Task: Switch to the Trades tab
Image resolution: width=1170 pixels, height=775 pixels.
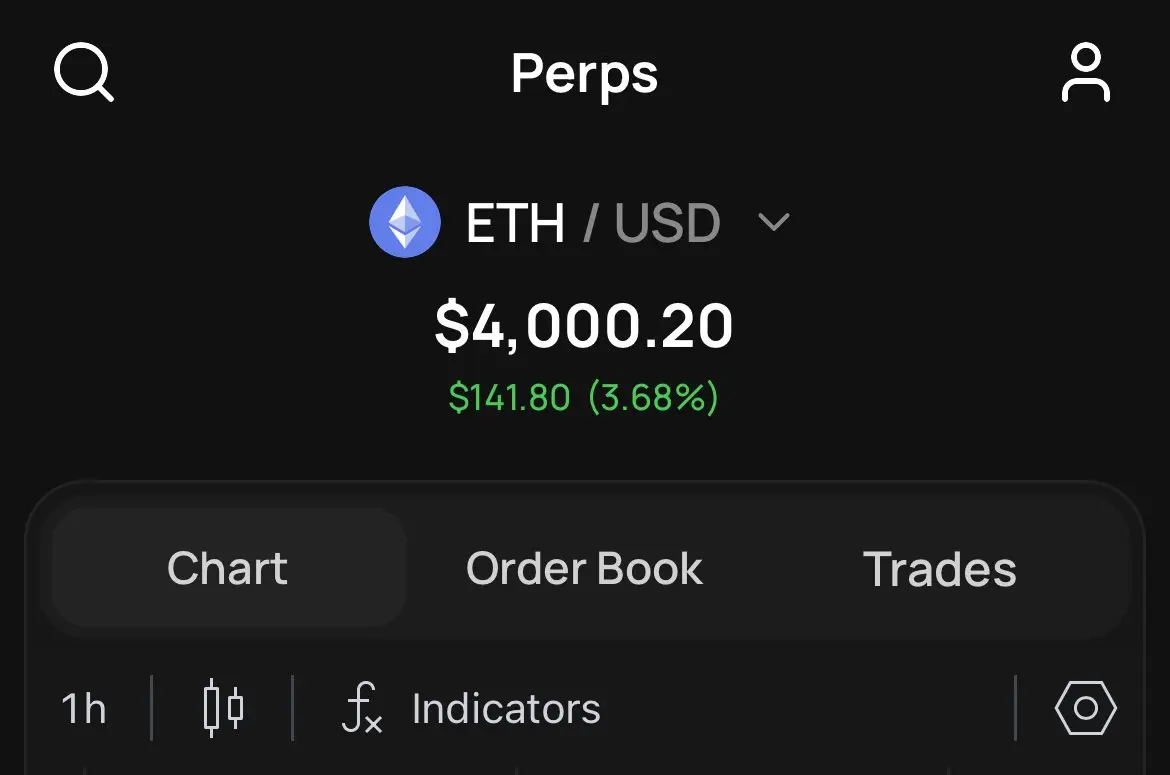Action: point(939,570)
